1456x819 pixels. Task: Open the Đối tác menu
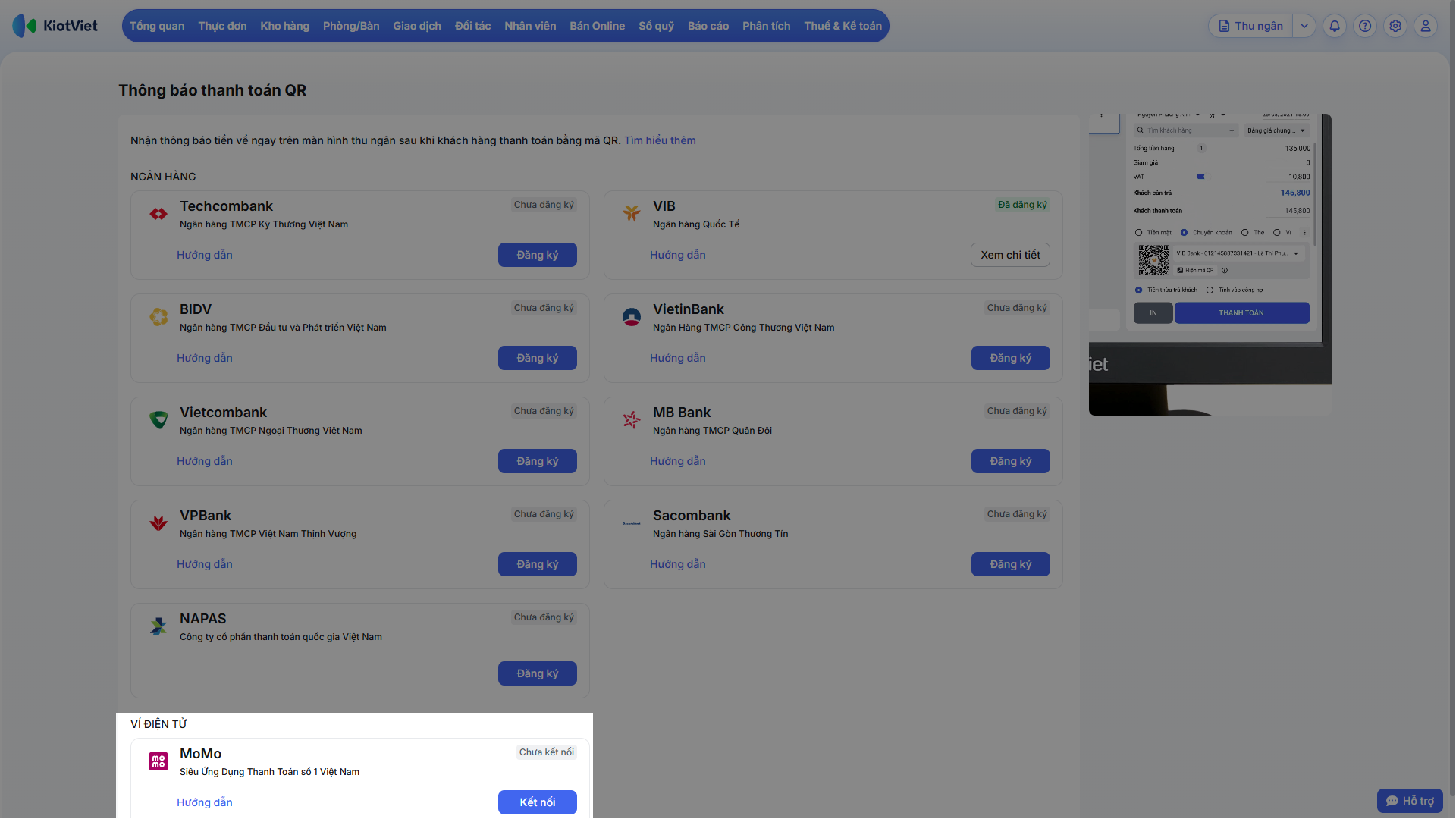click(x=473, y=26)
